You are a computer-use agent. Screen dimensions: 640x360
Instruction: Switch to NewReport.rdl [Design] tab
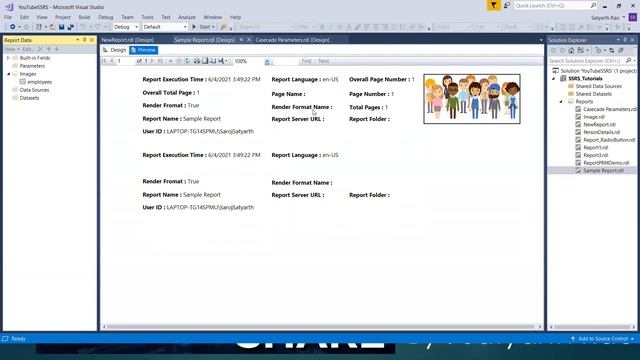tap(127, 40)
